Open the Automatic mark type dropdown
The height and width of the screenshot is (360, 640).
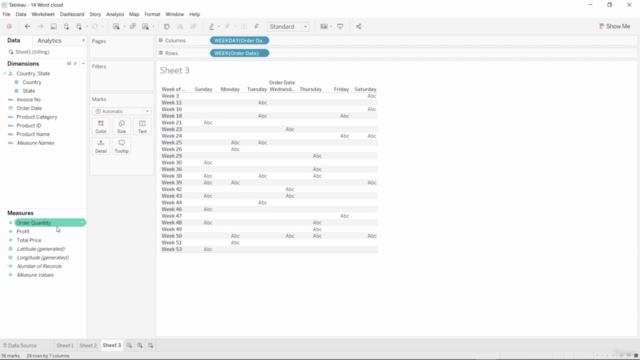tap(122, 111)
